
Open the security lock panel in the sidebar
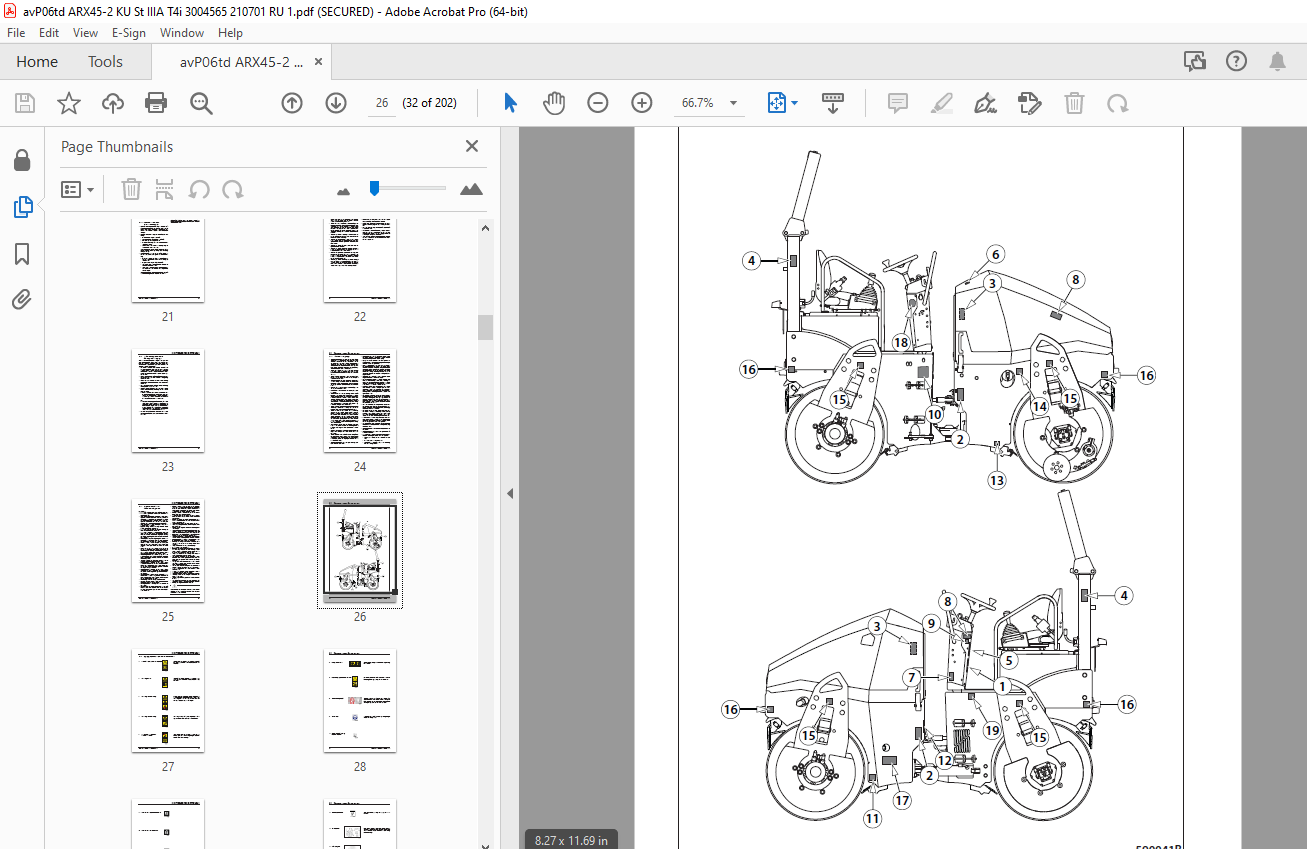pyautogui.click(x=22, y=161)
